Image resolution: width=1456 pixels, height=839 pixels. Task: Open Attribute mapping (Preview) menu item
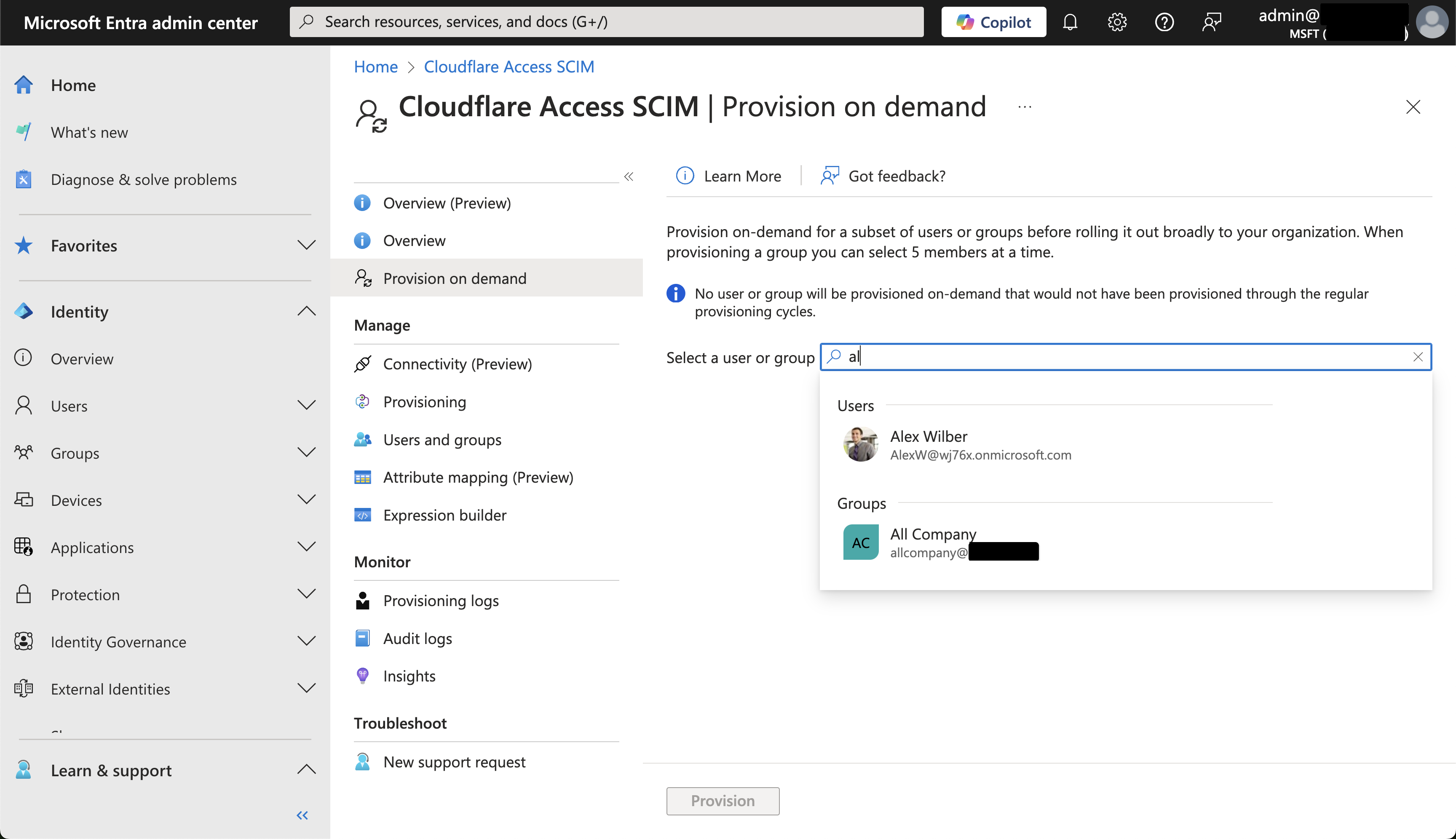click(x=478, y=477)
